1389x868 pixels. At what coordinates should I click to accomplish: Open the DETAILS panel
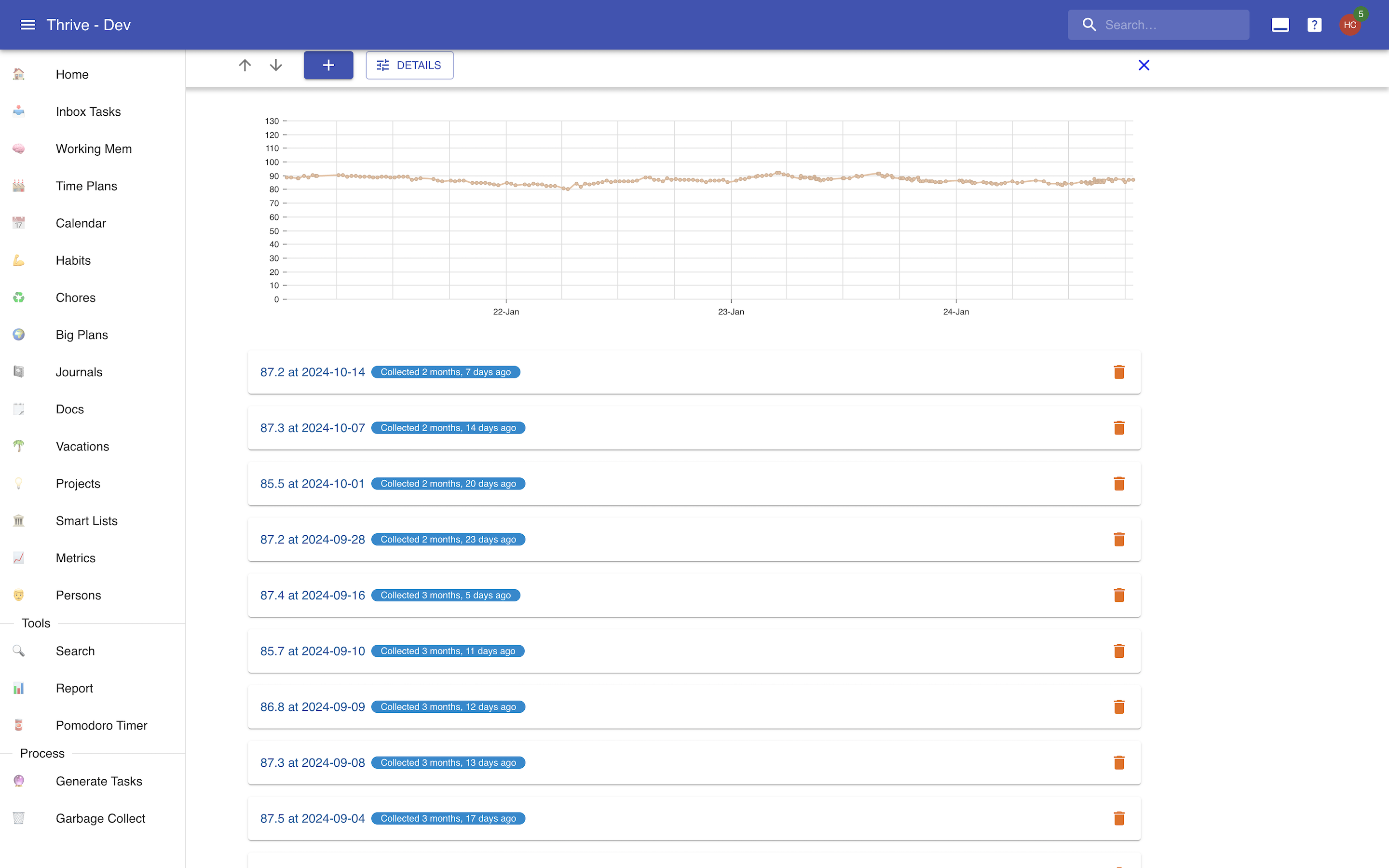(409, 65)
